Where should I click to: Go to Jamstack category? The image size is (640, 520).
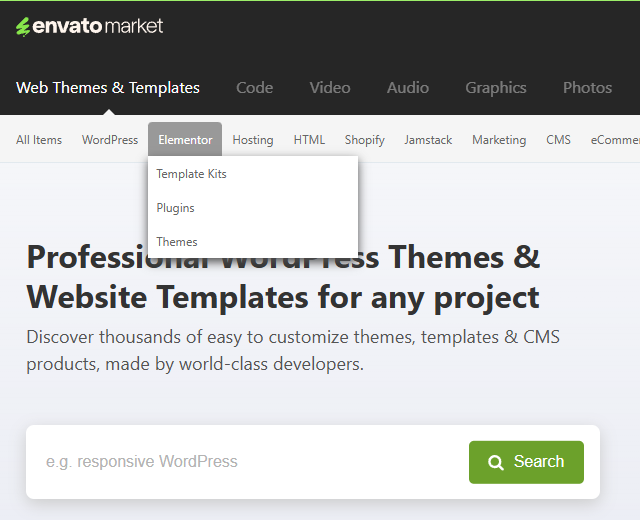(x=428, y=140)
